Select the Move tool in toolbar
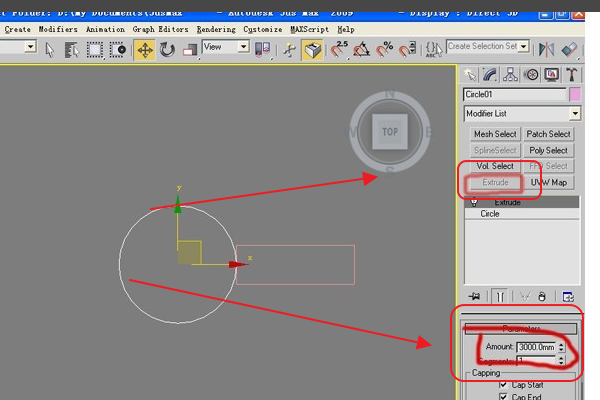 145,50
